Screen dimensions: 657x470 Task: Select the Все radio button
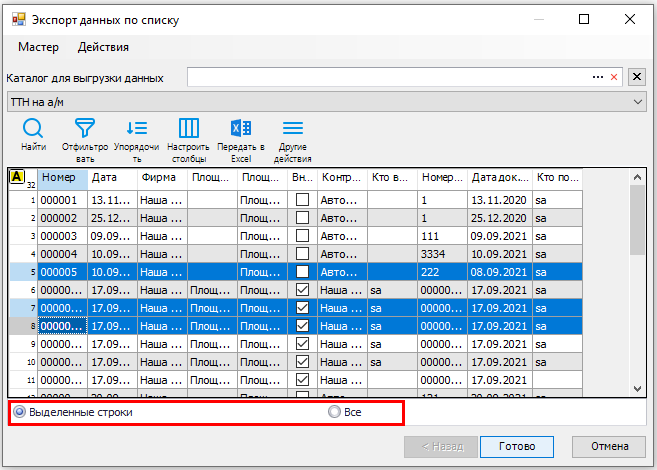(x=335, y=412)
